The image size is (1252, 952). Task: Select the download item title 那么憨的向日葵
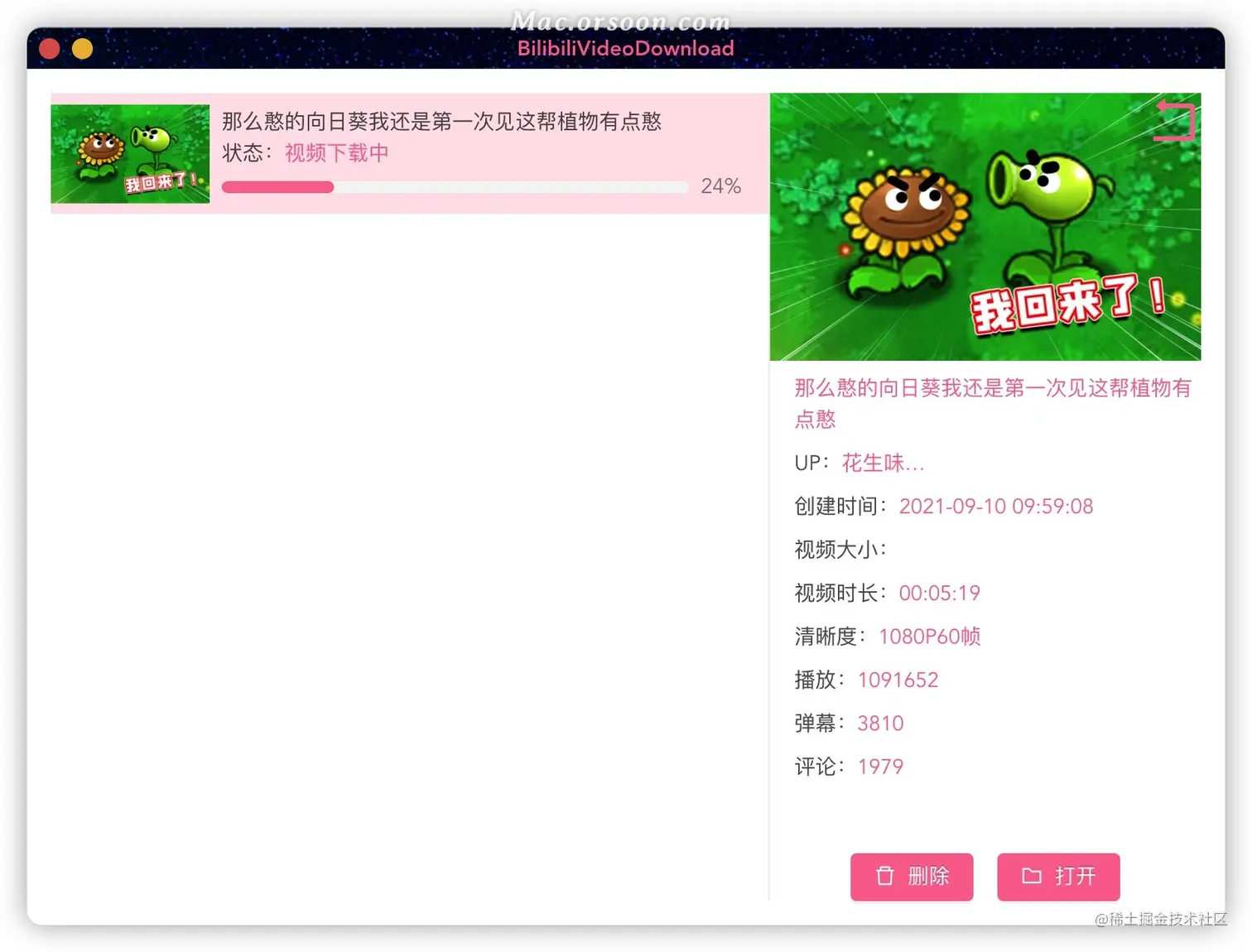441,122
